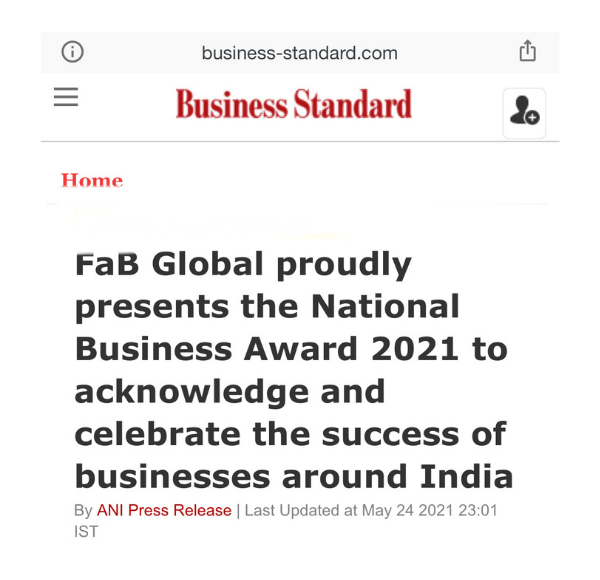Open the ANI Press Release author link

(164, 510)
